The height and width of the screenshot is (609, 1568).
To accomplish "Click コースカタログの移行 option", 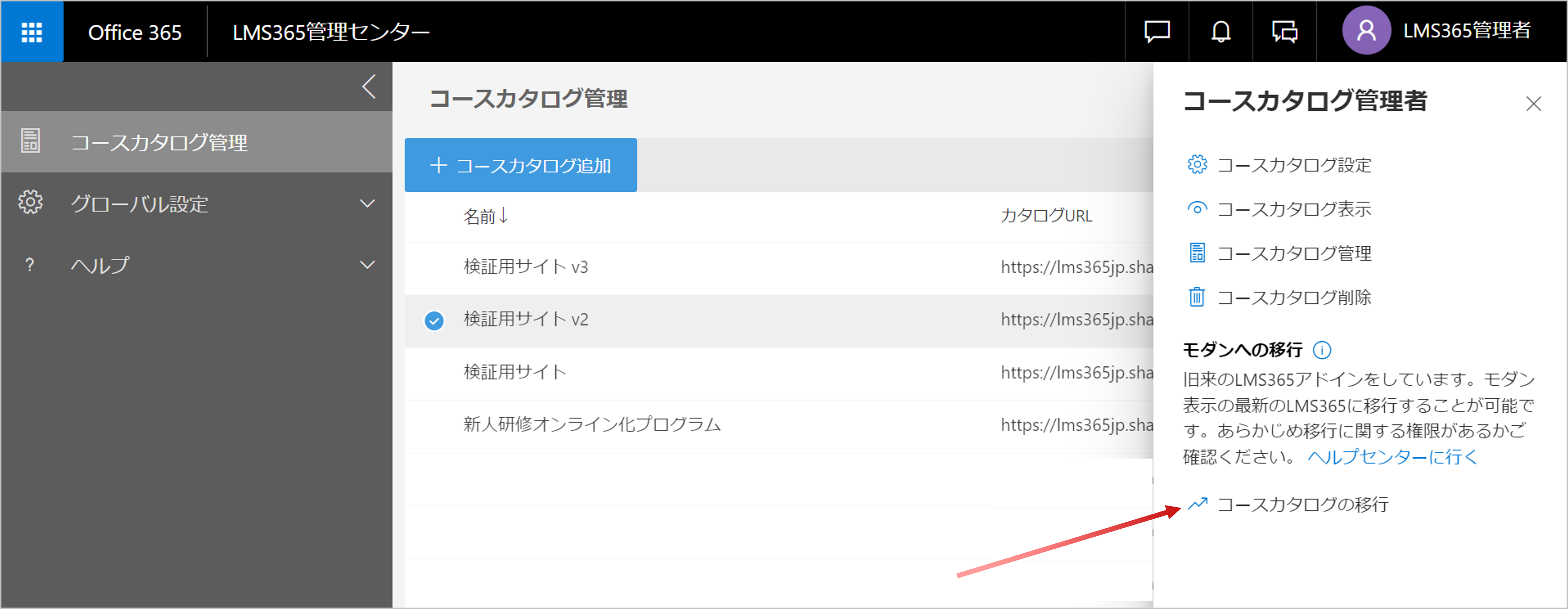I will coord(1303,504).
